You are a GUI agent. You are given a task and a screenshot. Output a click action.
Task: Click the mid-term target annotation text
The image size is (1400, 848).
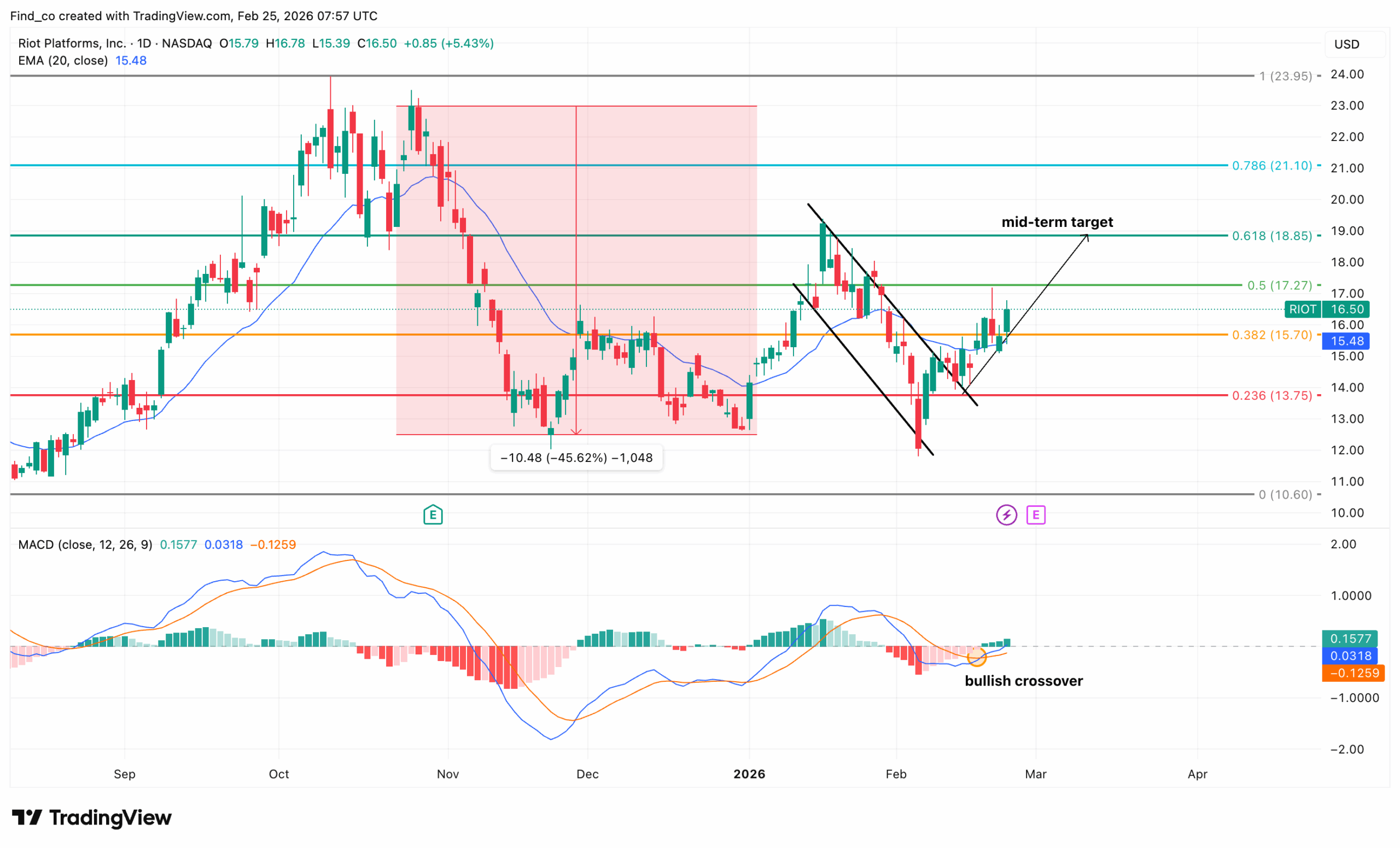pos(1057,222)
